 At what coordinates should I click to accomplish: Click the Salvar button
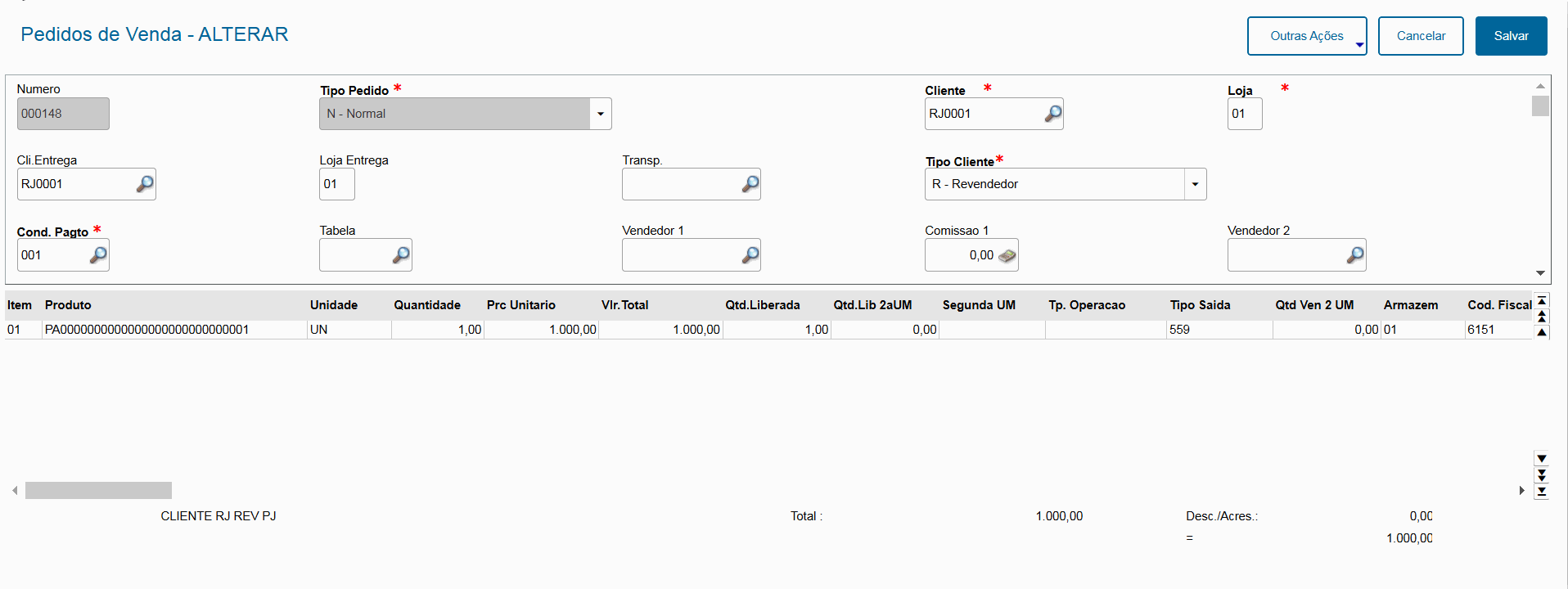pyautogui.click(x=1511, y=36)
